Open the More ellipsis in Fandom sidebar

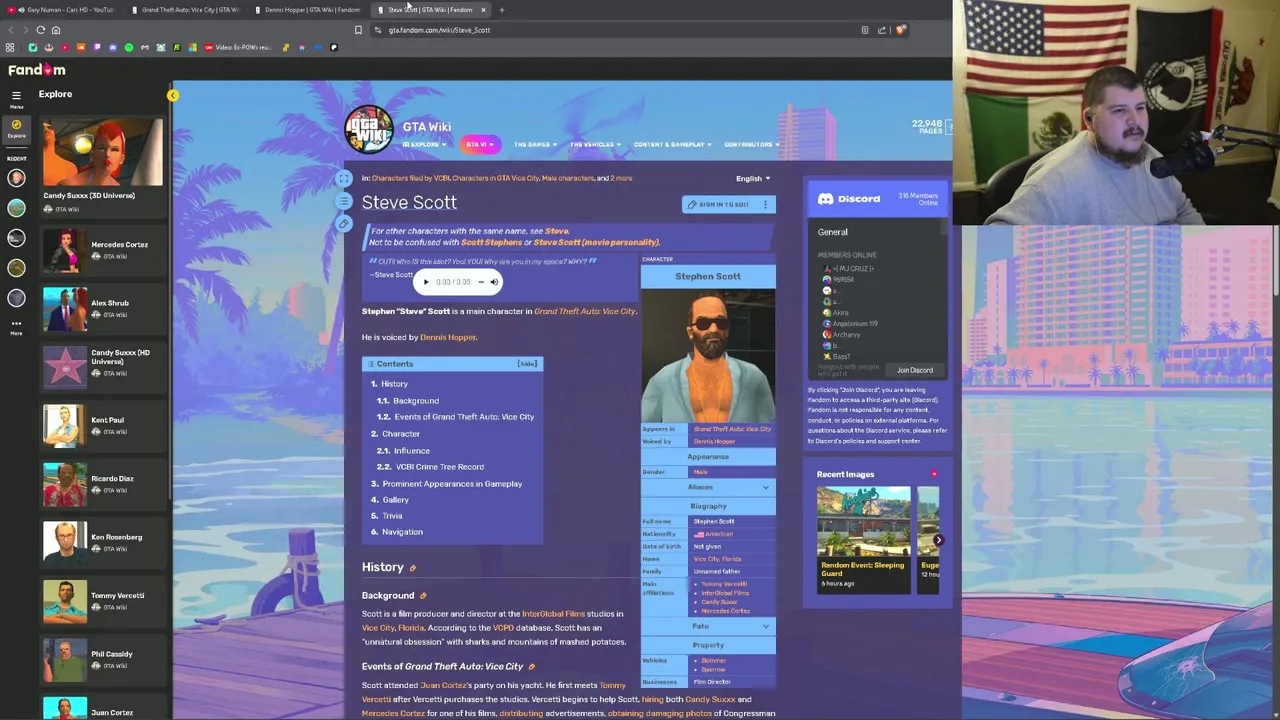pyautogui.click(x=16, y=326)
